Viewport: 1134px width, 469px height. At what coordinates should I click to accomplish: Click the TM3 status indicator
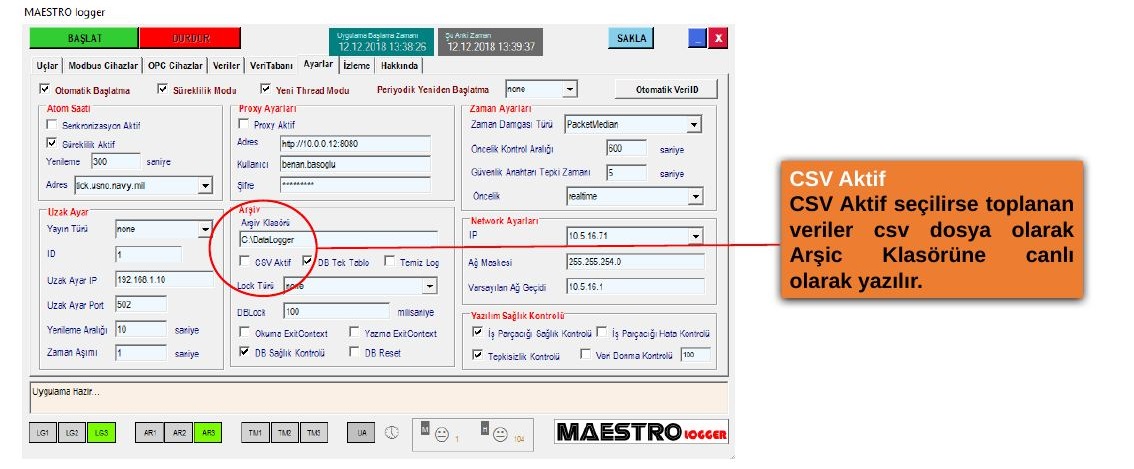(x=313, y=433)
